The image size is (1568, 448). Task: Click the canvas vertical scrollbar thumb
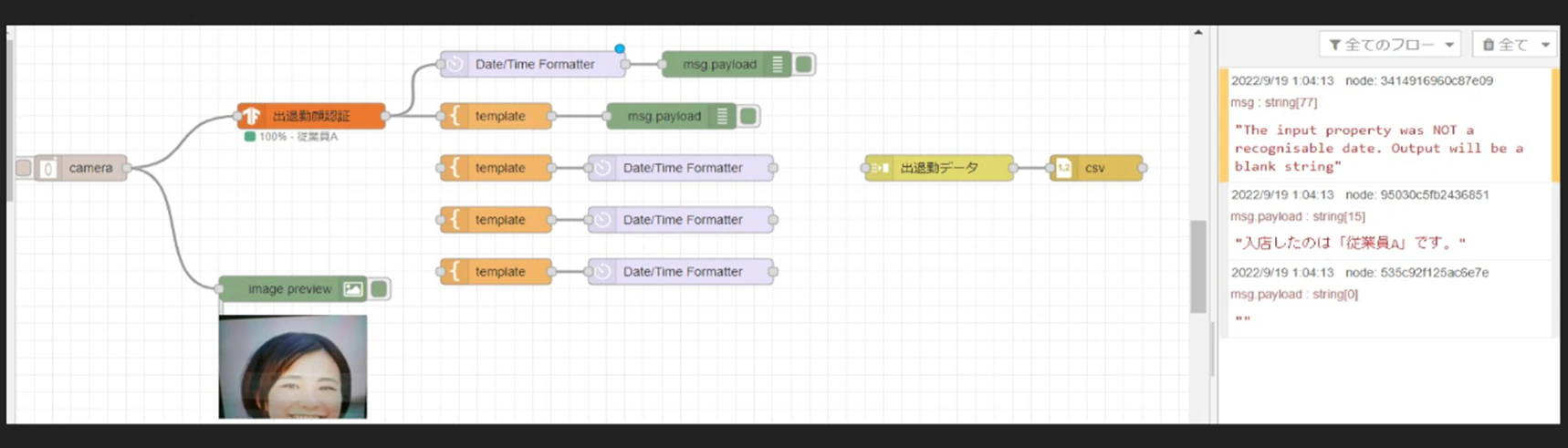pyautogui.click(x=1198, y=266)
